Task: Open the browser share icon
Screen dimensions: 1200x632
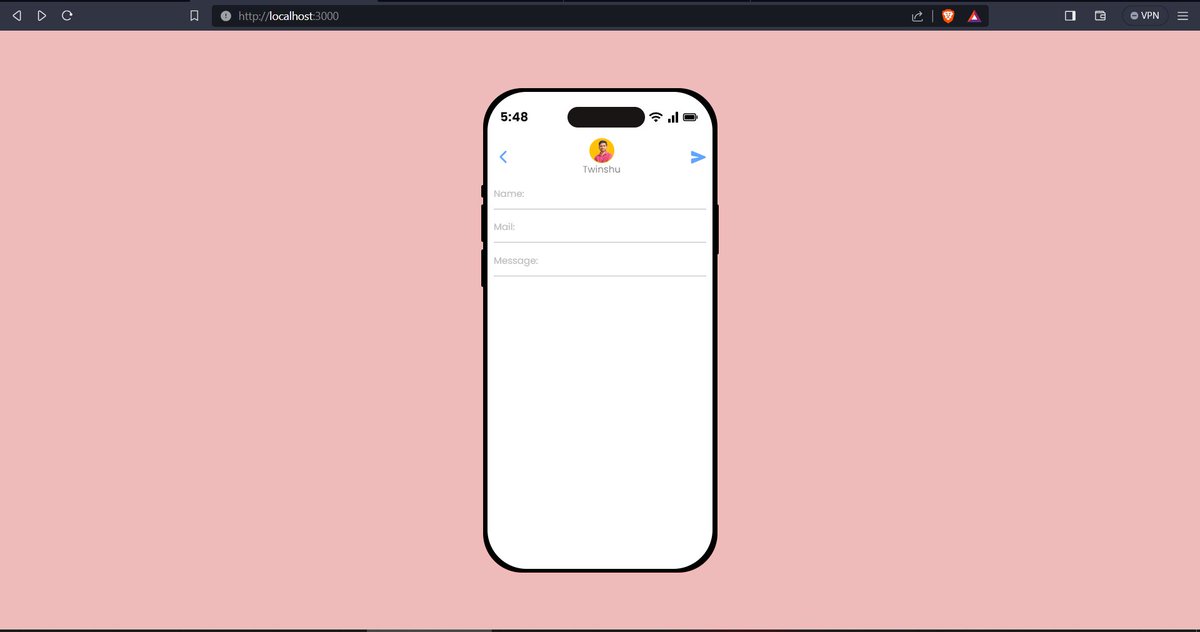Action: [916, 15]
